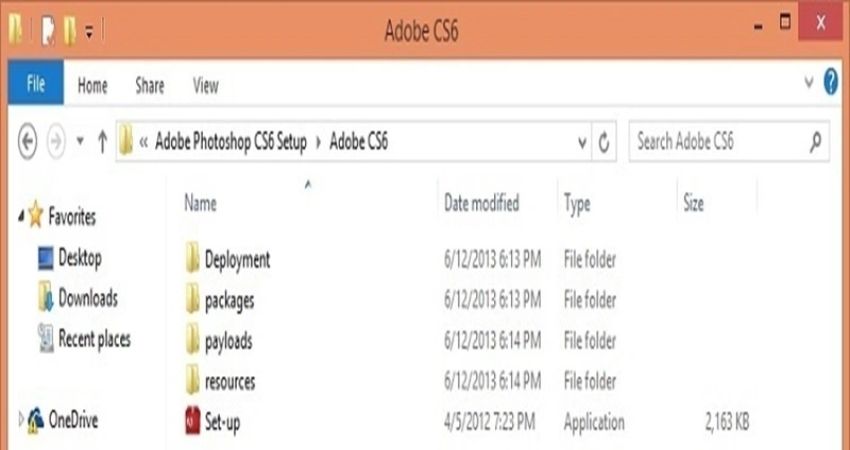Open the Recent locations dropdown arrow
The image size is (850, 450).
(x=80, y=142)
